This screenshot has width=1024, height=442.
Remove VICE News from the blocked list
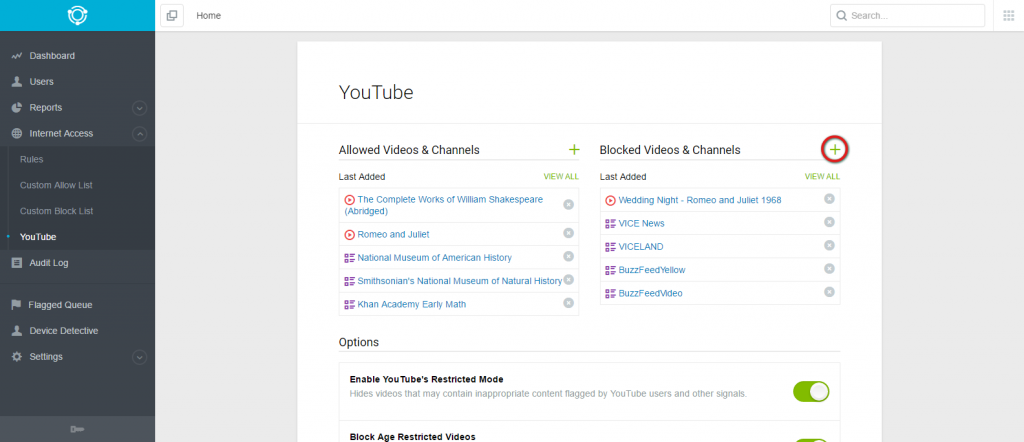tap(829, 222)
